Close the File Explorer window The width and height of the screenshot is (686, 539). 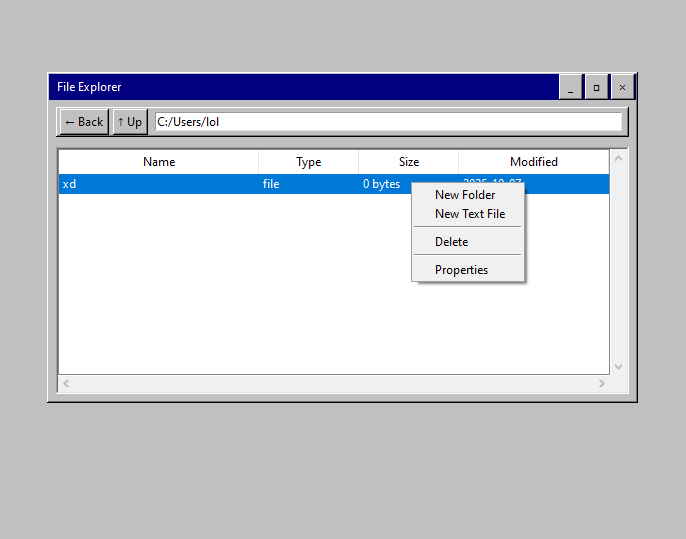[x=622, y=87]
